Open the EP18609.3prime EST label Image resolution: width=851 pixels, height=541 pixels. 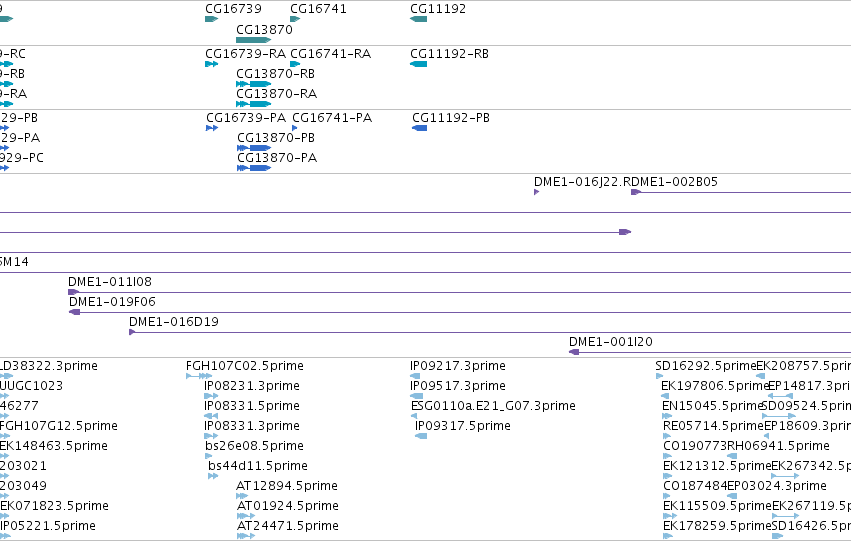point(807,426)
